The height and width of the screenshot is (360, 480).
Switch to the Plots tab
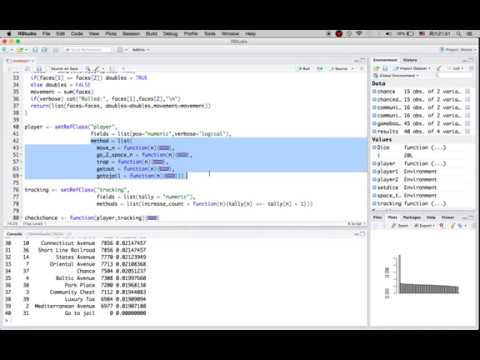pos(392,217)
